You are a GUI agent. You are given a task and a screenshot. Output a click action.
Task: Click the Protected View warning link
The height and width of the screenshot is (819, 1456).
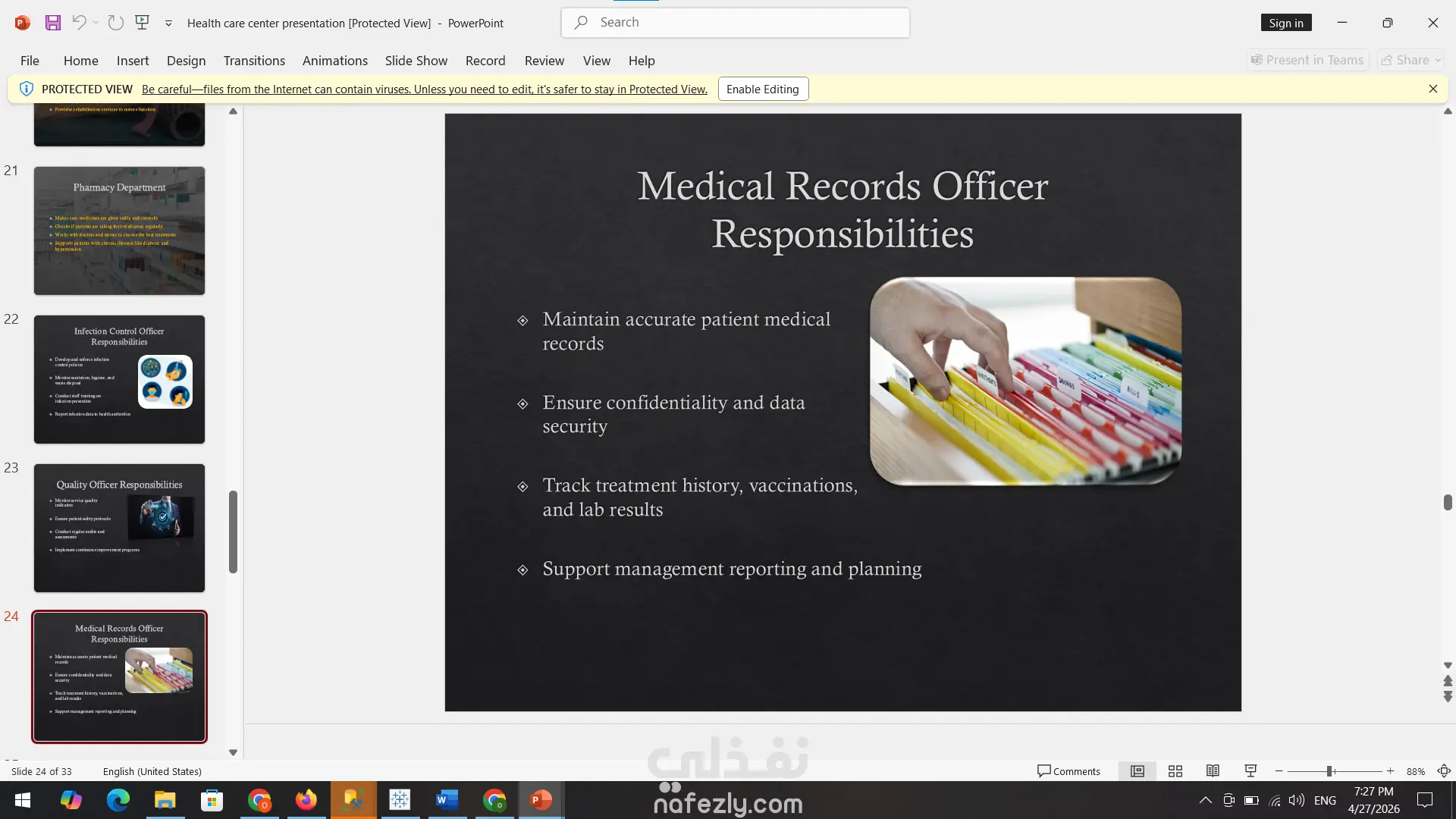click(425, 89)
